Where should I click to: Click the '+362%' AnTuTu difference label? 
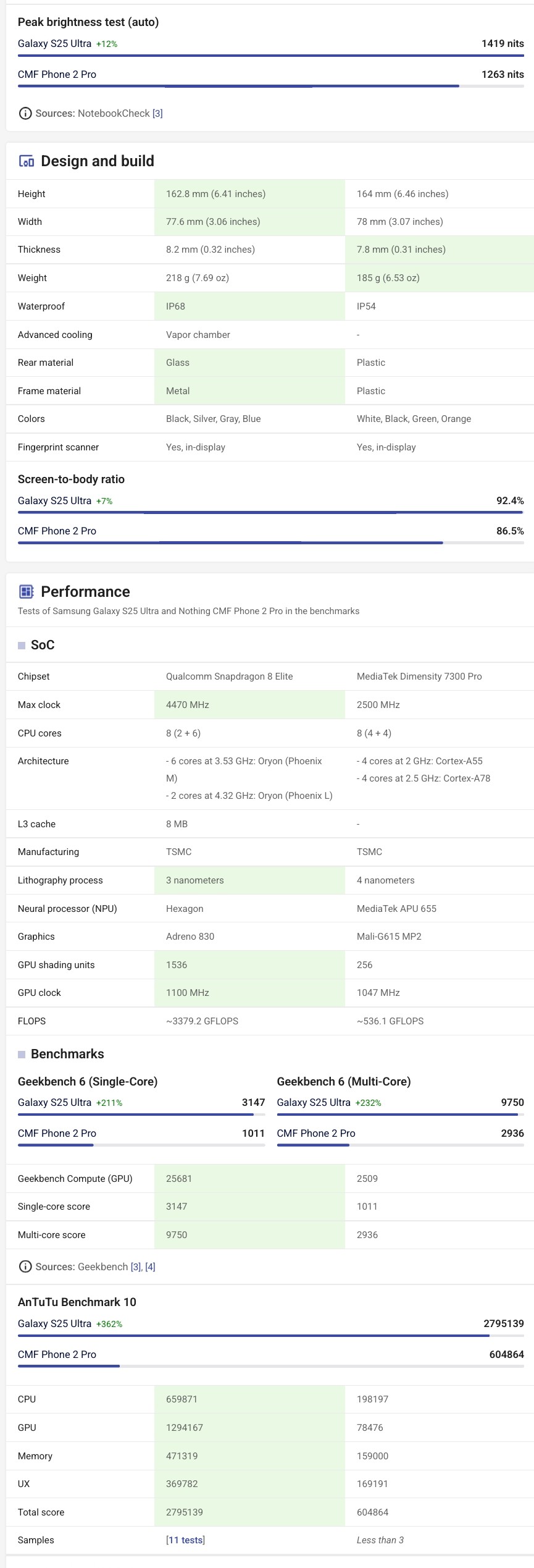[109, 1324]
